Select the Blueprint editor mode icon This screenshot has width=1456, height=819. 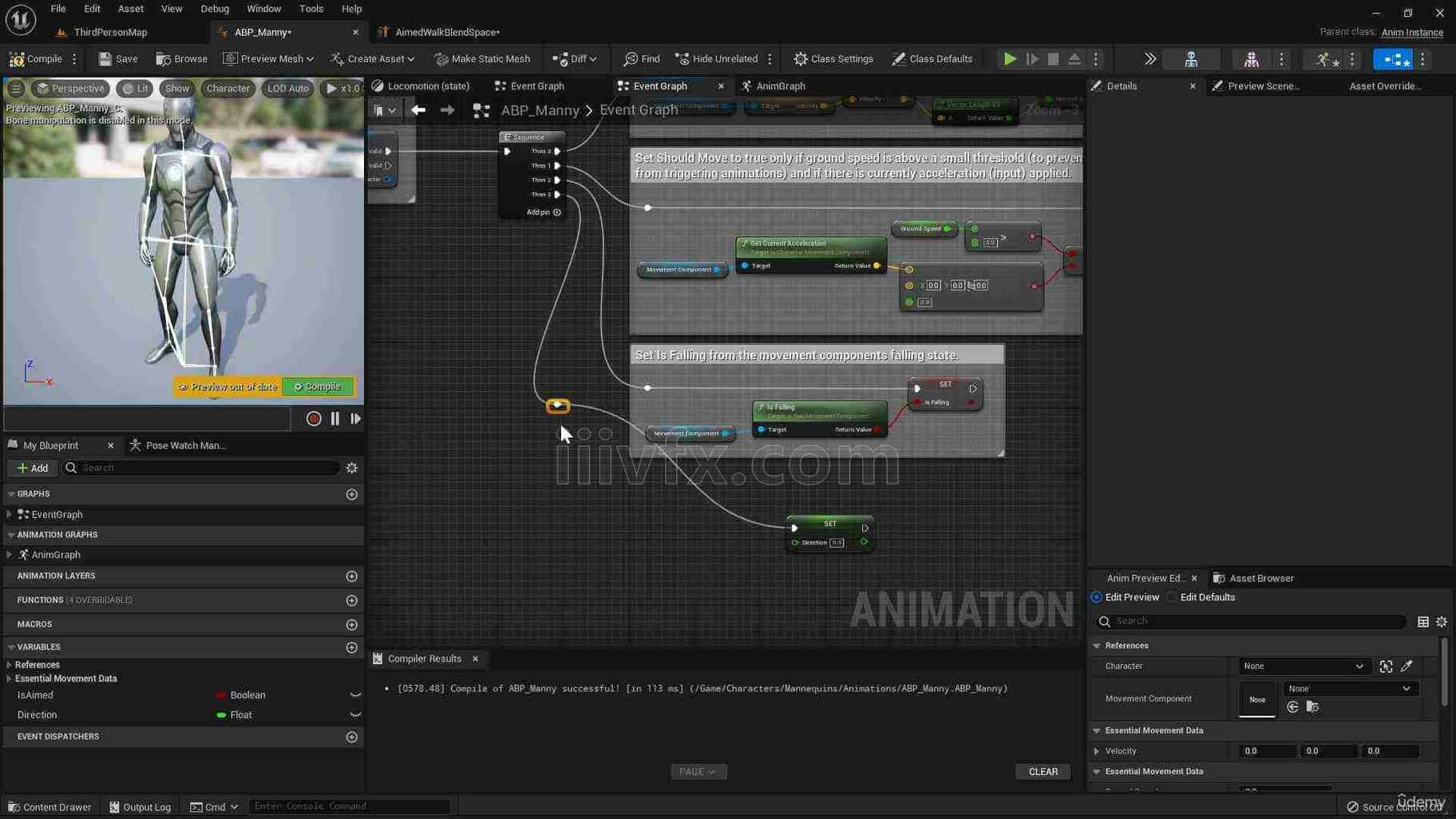point(1393,59)
